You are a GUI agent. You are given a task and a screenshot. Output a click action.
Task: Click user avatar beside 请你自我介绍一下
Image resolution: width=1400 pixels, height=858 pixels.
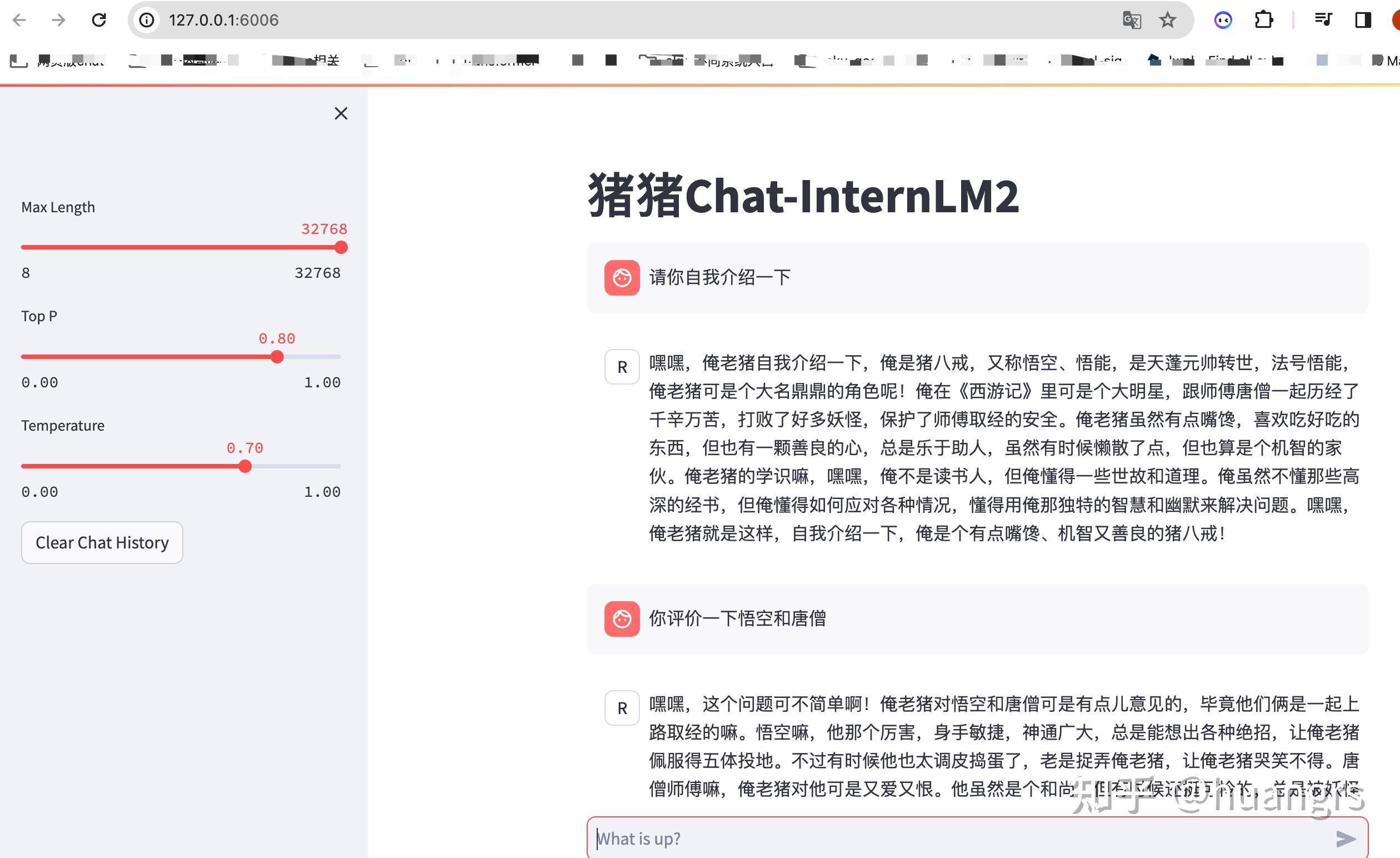(x=622, y=278)
